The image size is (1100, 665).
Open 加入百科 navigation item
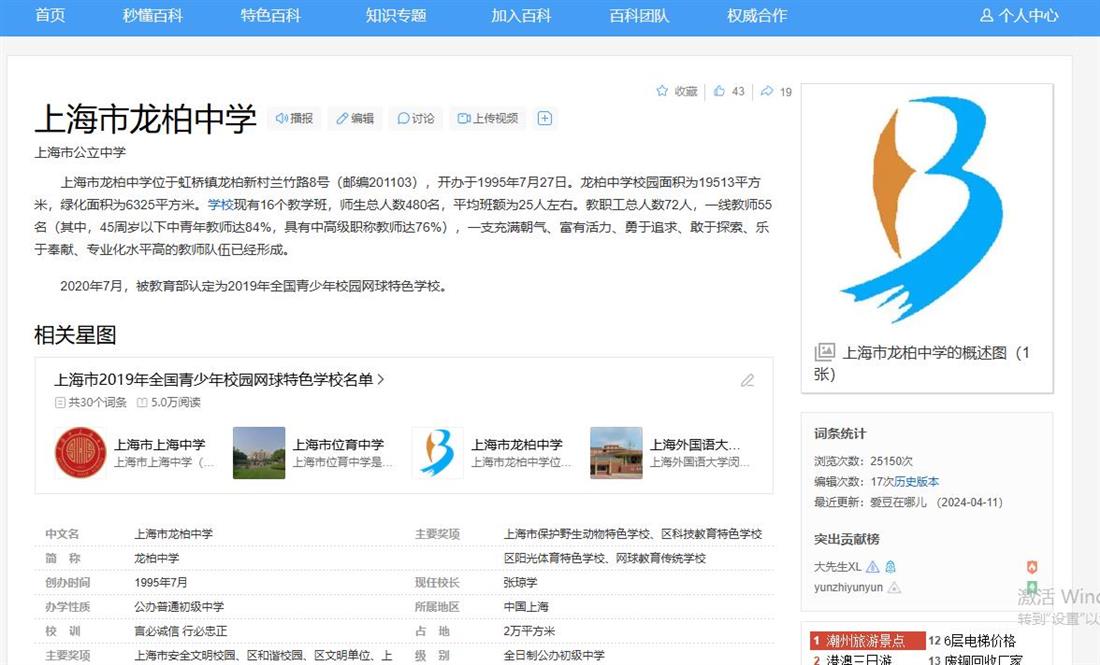521,15
